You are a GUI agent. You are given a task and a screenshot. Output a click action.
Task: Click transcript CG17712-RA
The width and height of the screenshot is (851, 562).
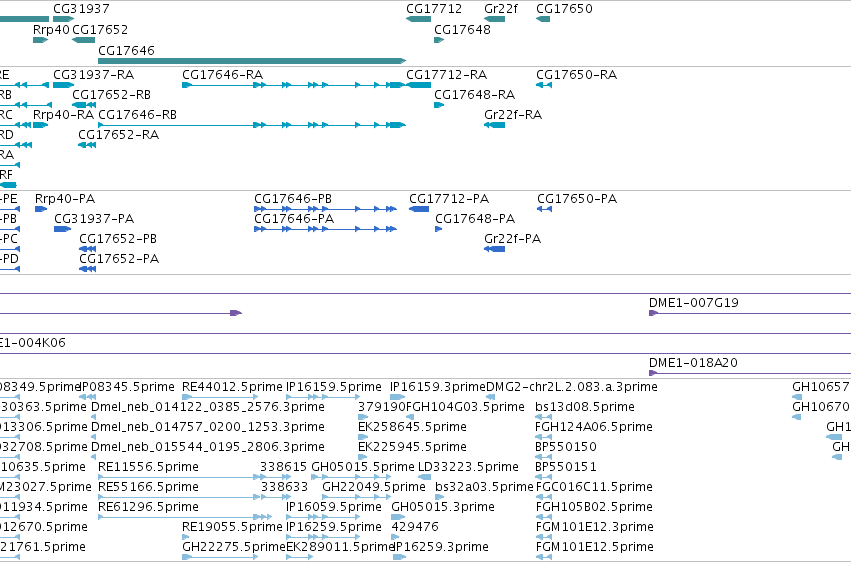[x=418, y=85]
